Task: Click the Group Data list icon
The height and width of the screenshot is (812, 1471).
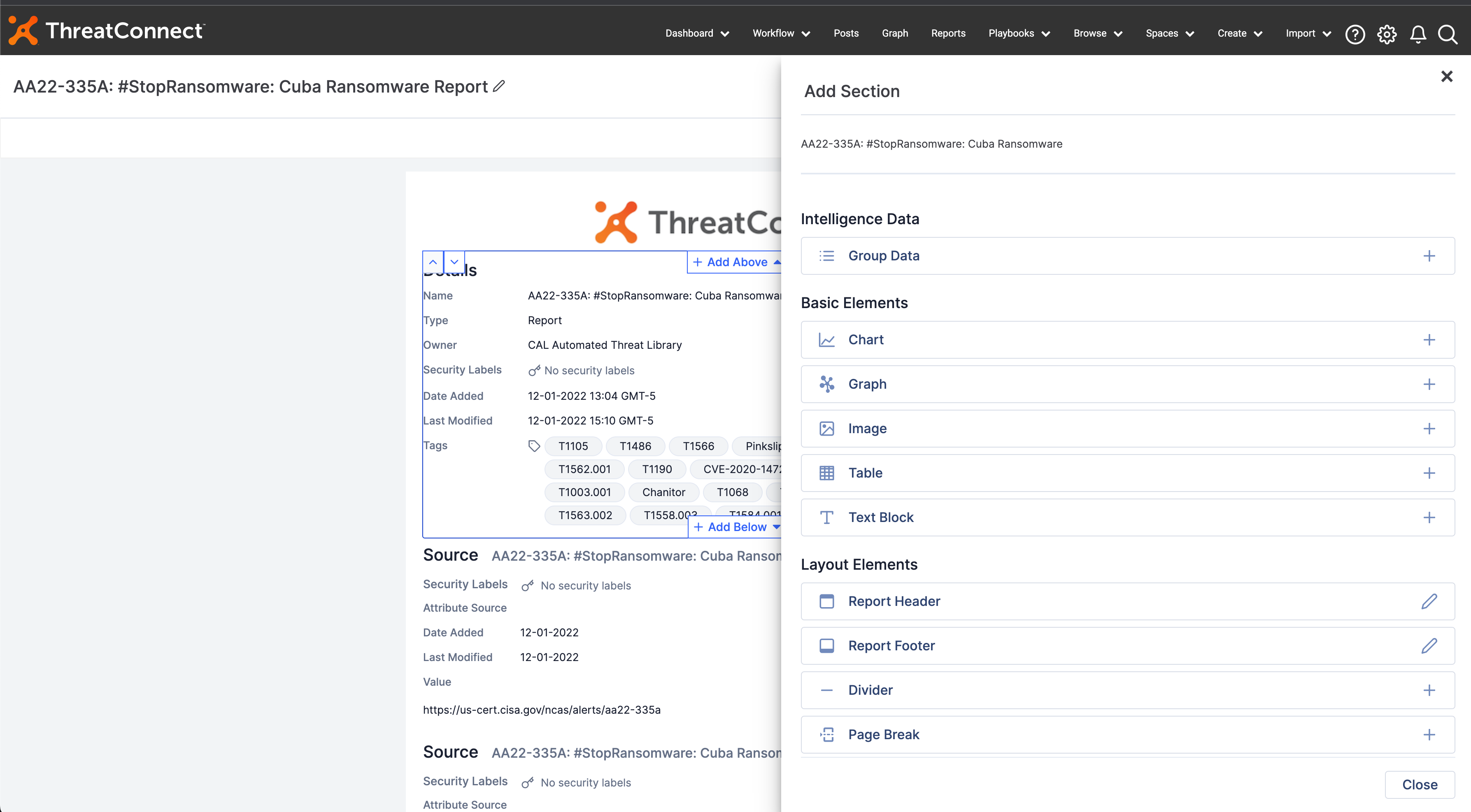Action: click(x=826, y=255)
